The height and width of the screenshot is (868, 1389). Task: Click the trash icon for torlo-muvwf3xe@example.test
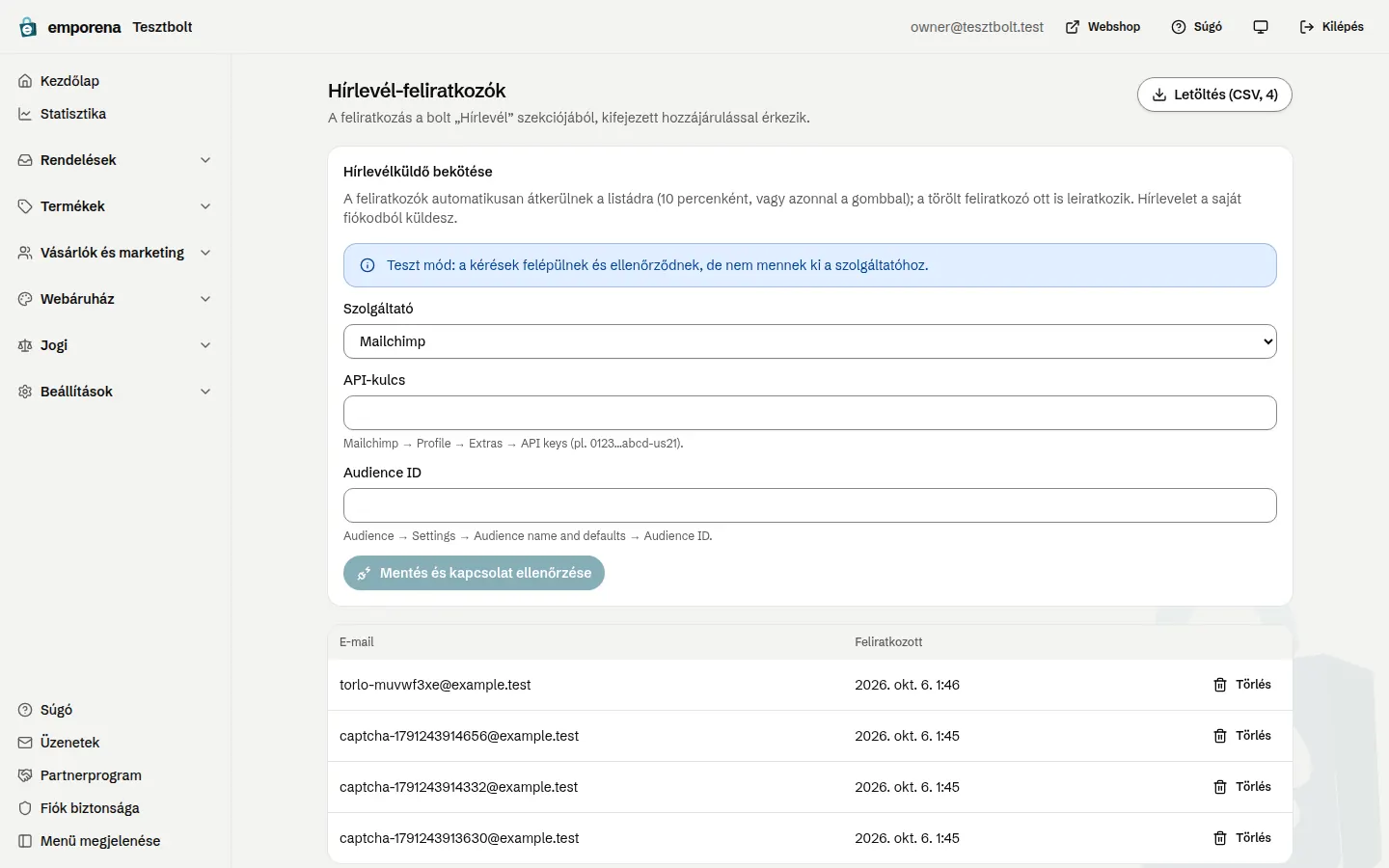[1220, 685]
